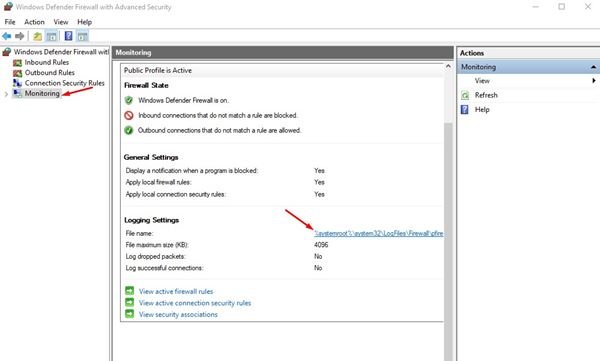Click the Up one level folder icon
Screen dimensions: 600x361
click(x=38, y=36)
